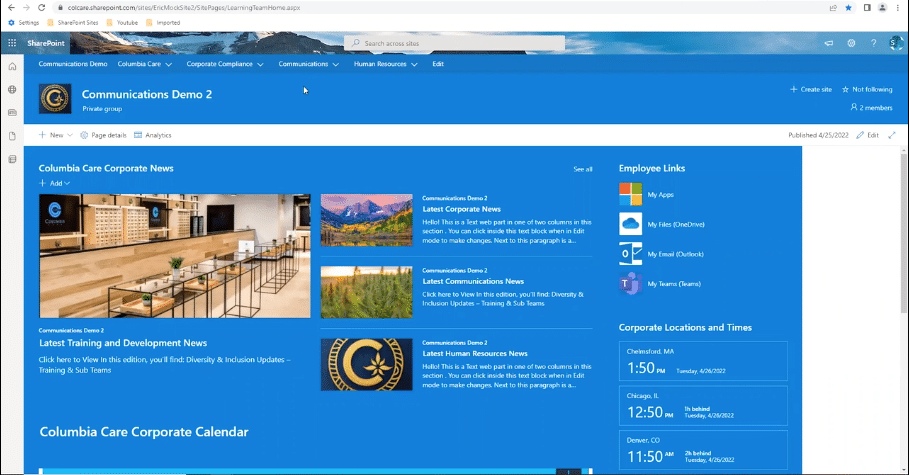909x475 pixels.
Task: Open the Youtube bookmark folder
Action: 122,23
